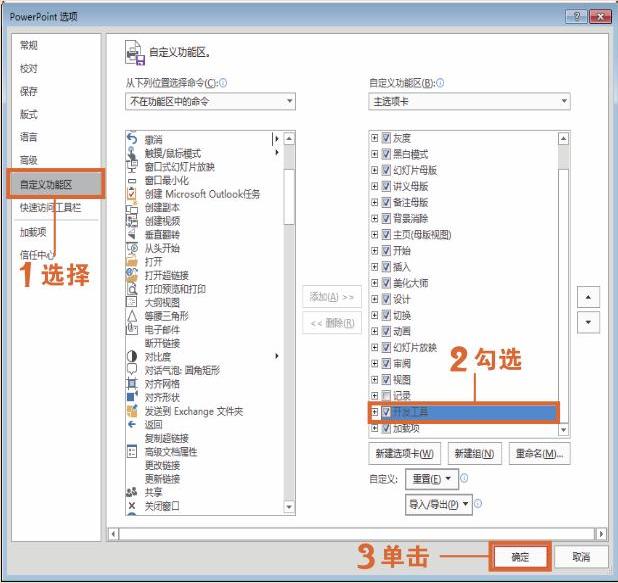The height and width of the screenshot is (583, 618).
Task: Move selected tab up with arrow button
Action: coord(588,297)
